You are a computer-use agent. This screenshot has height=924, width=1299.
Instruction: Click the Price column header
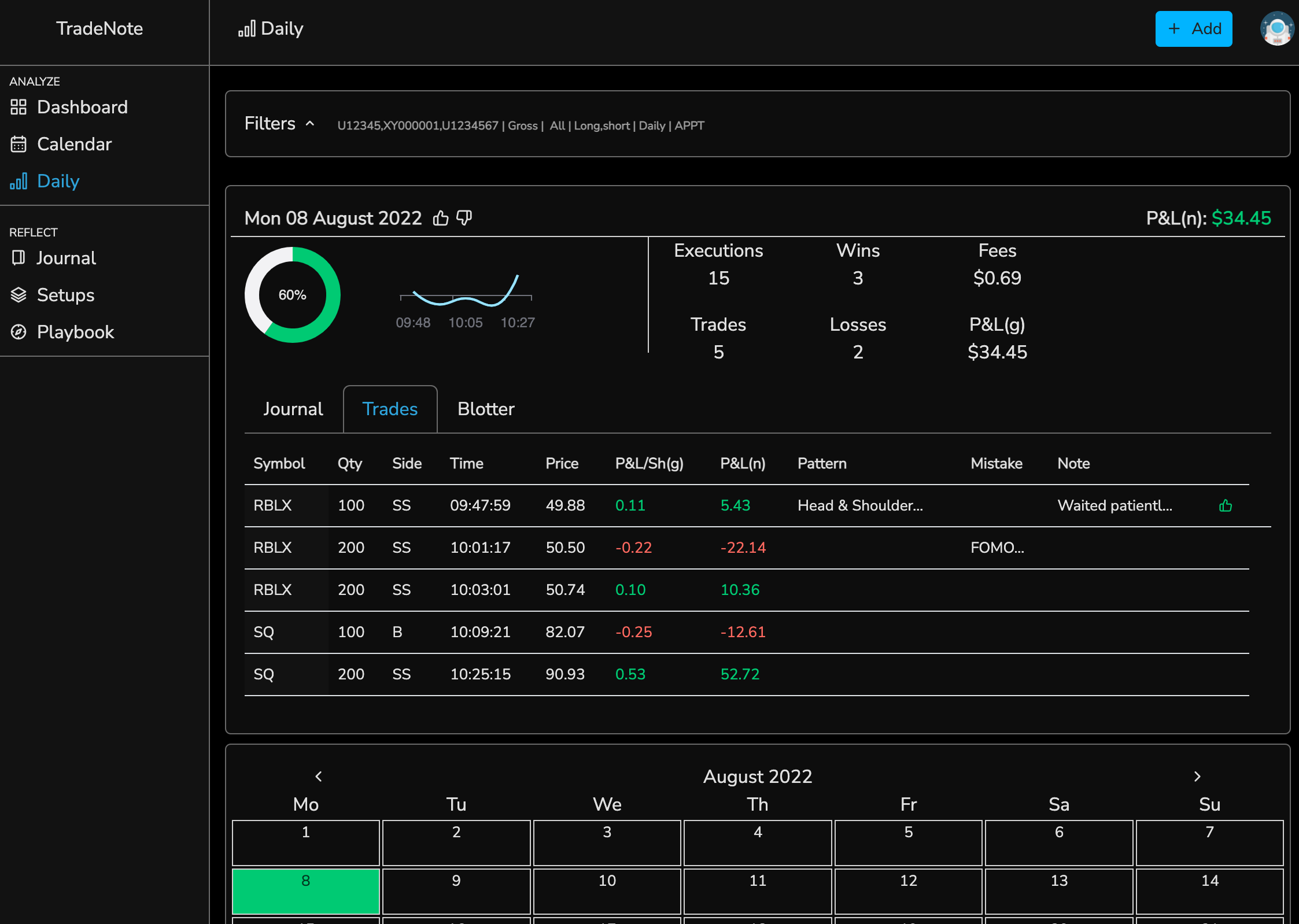coord(562,463)
